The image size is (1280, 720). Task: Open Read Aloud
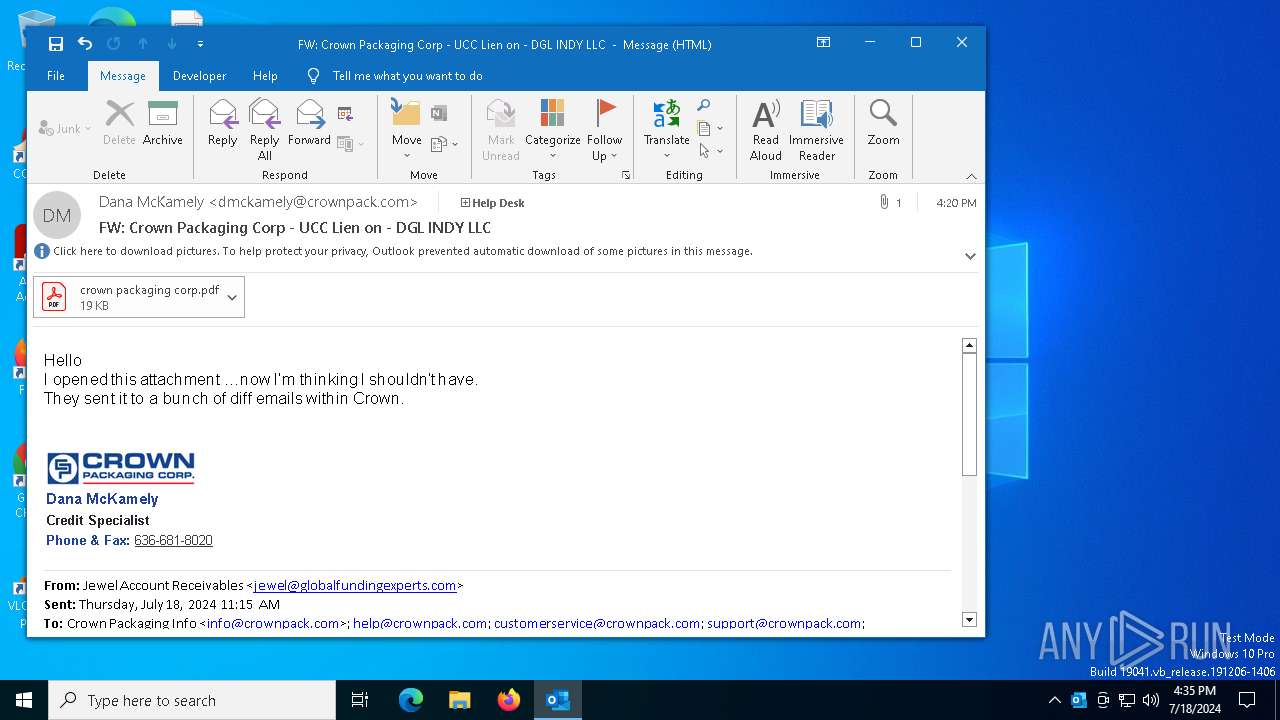765,130
